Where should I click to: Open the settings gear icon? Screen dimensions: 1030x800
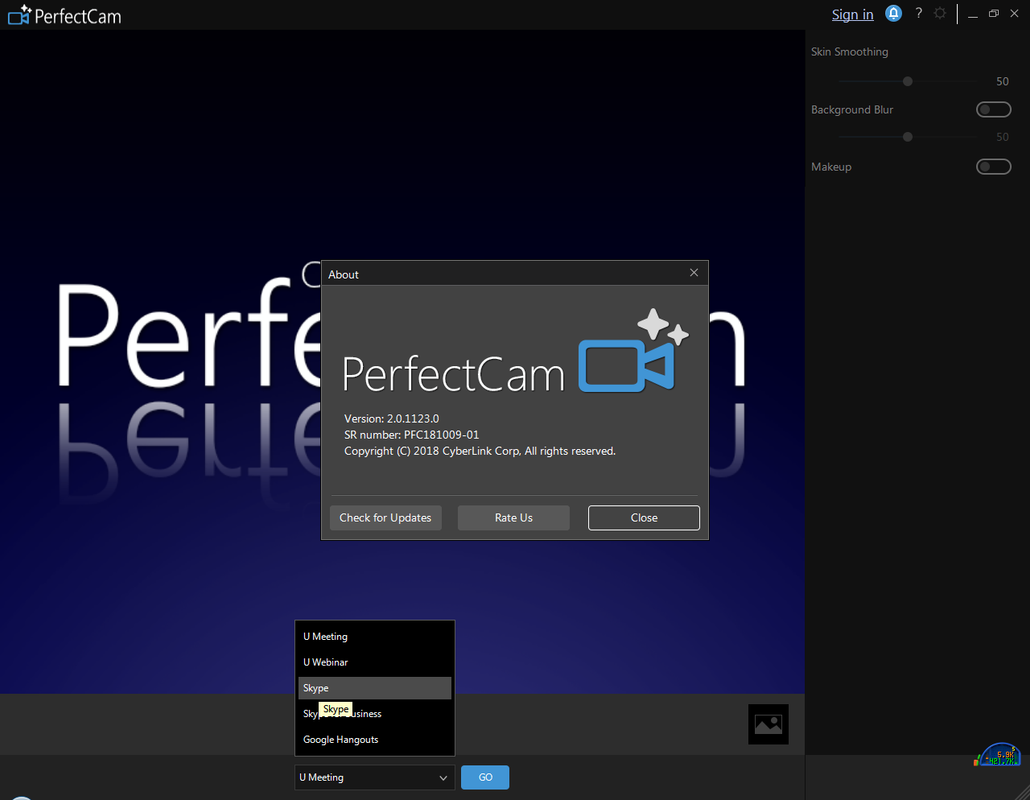[x=940, y=13]
